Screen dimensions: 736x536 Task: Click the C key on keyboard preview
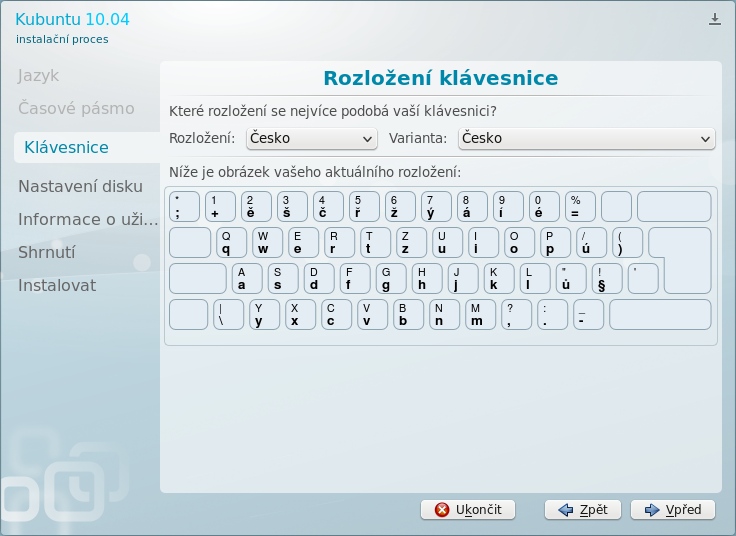(x=337, y=315)
